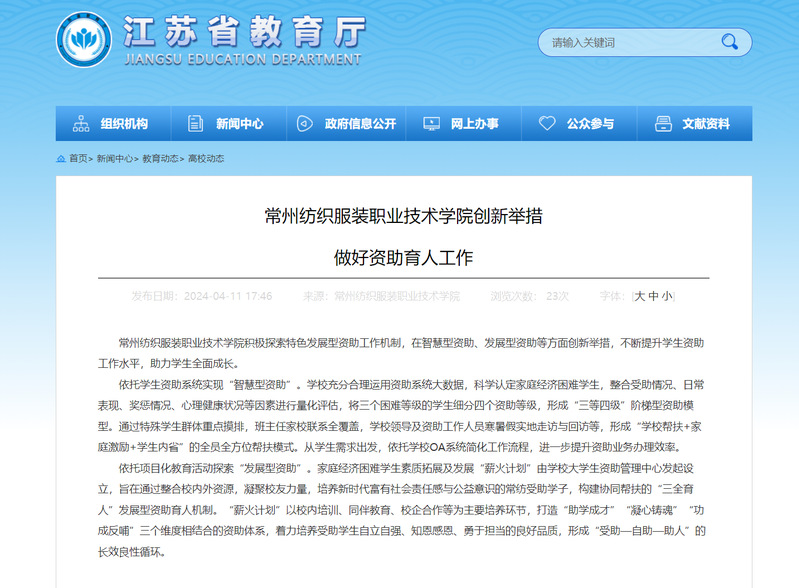This screenshot has height=588, width=799.
Task: Open 新闻中心 breadcrumb link
Action: tap(114, 159)
